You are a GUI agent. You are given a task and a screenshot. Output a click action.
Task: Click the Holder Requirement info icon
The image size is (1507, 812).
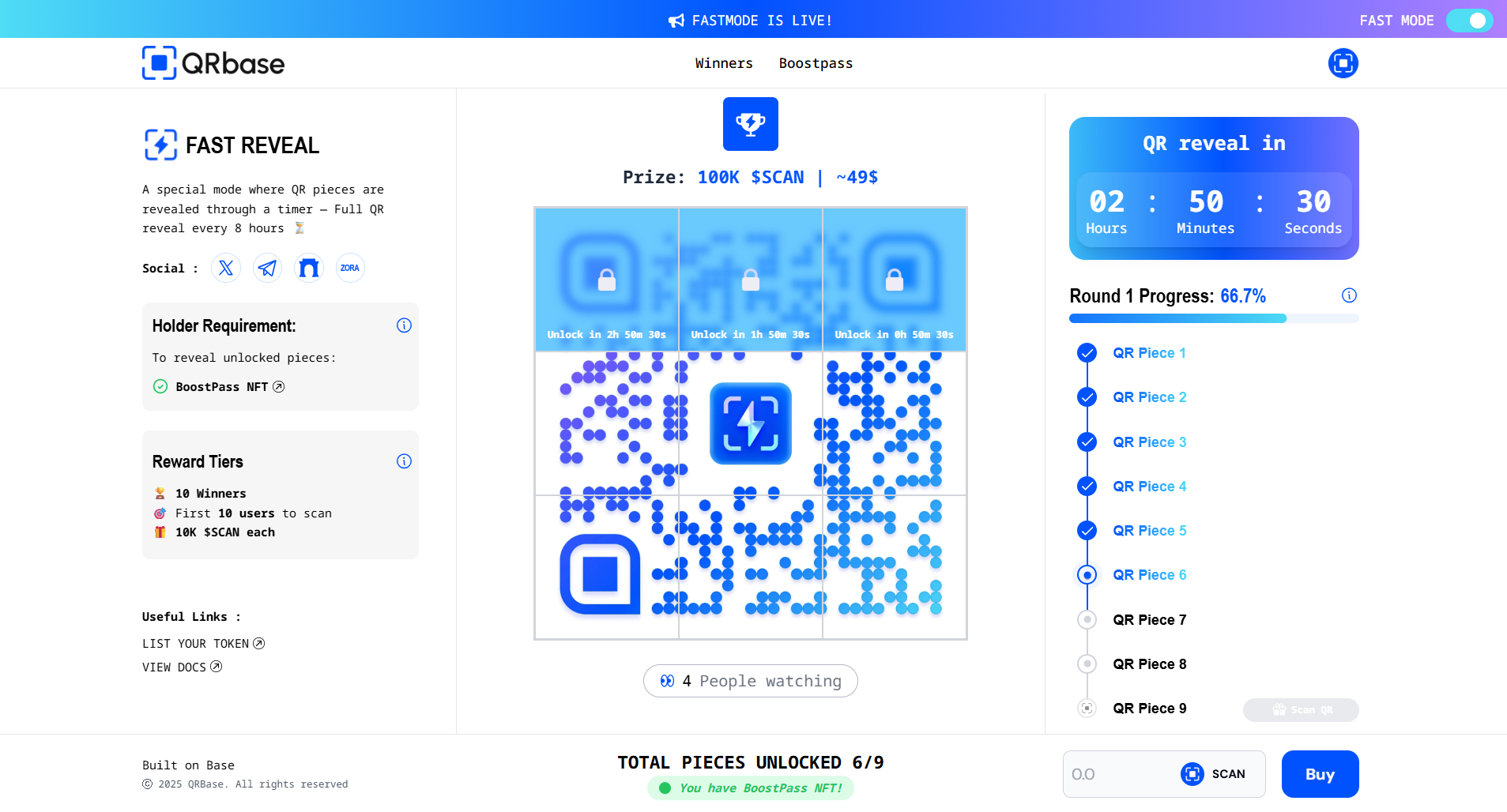[404, 325]
